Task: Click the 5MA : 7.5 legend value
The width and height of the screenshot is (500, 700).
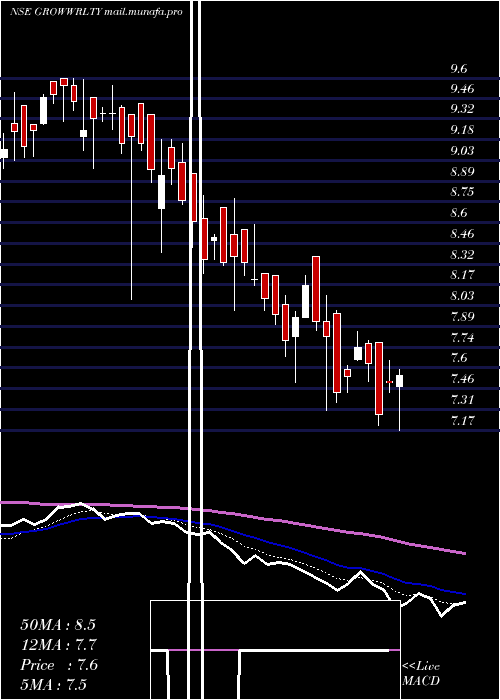Action: [54, 684]
